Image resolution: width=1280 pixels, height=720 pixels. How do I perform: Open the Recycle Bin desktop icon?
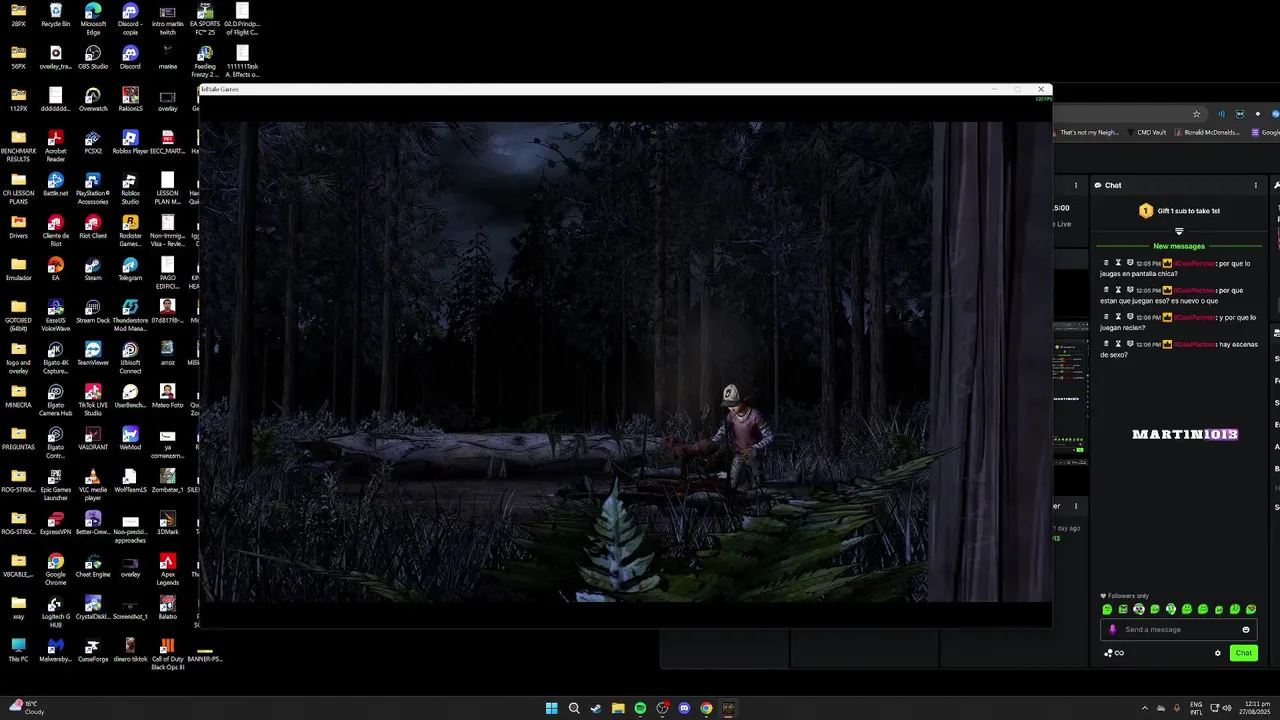55,16
